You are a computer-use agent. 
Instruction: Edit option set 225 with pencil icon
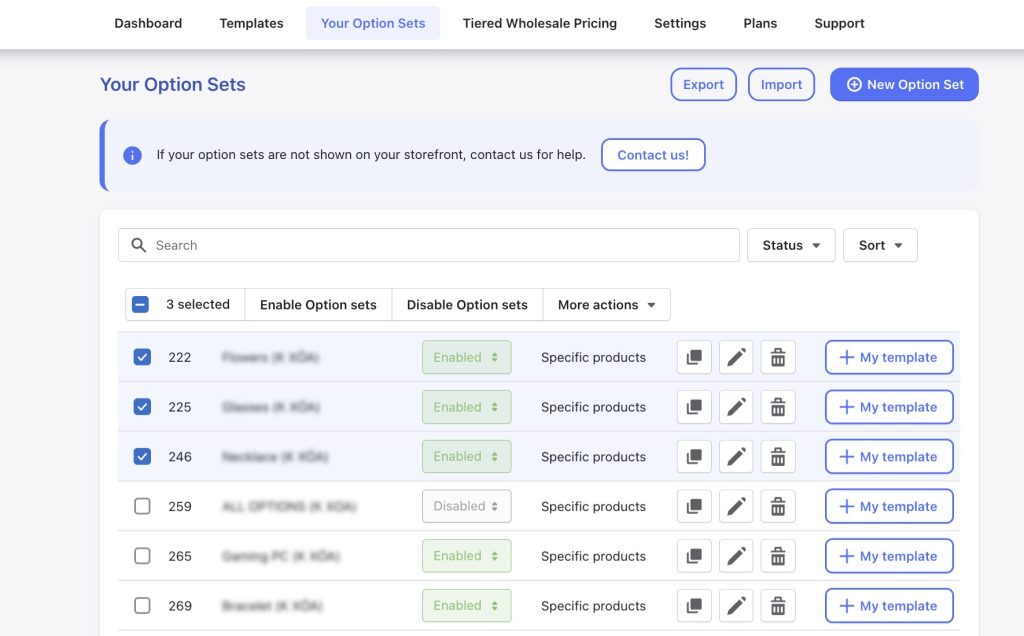[x=736, y=407]
